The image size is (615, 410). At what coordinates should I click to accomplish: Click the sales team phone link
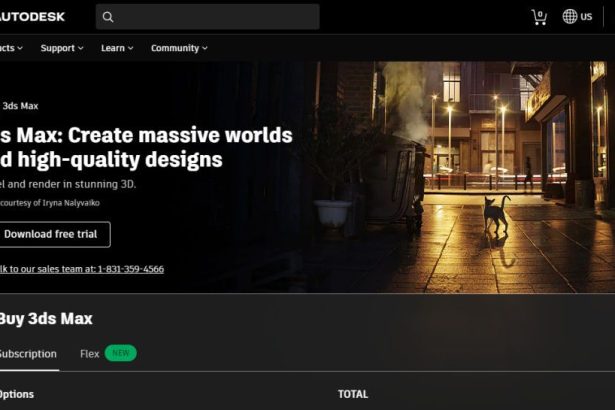tap(82, 269)
